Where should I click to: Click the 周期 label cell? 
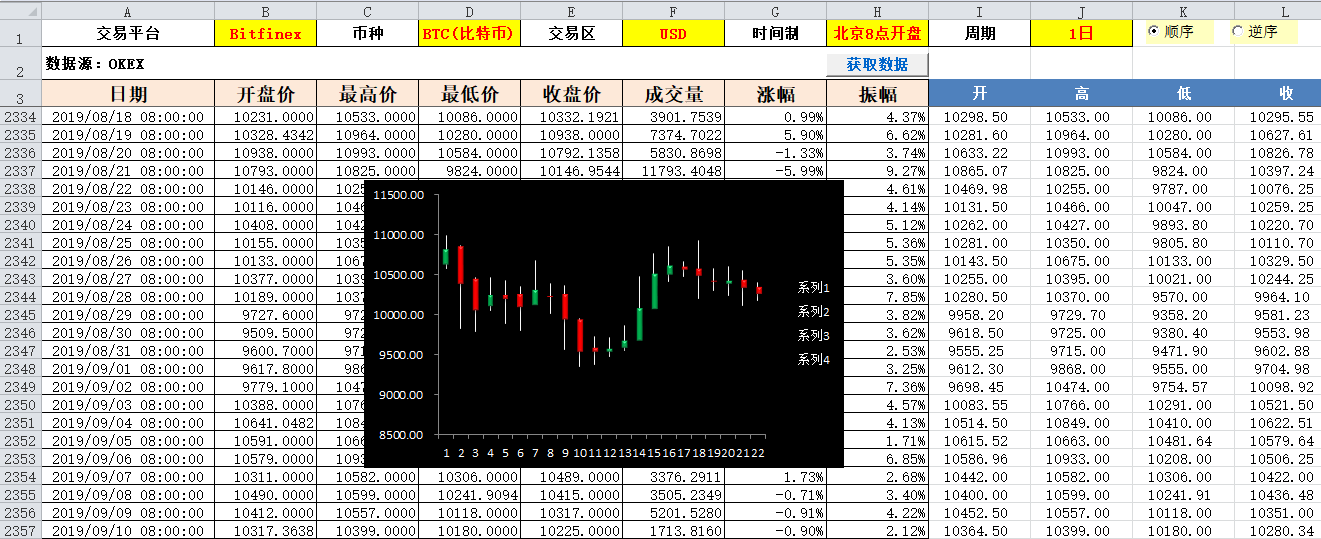pos(979,33)
